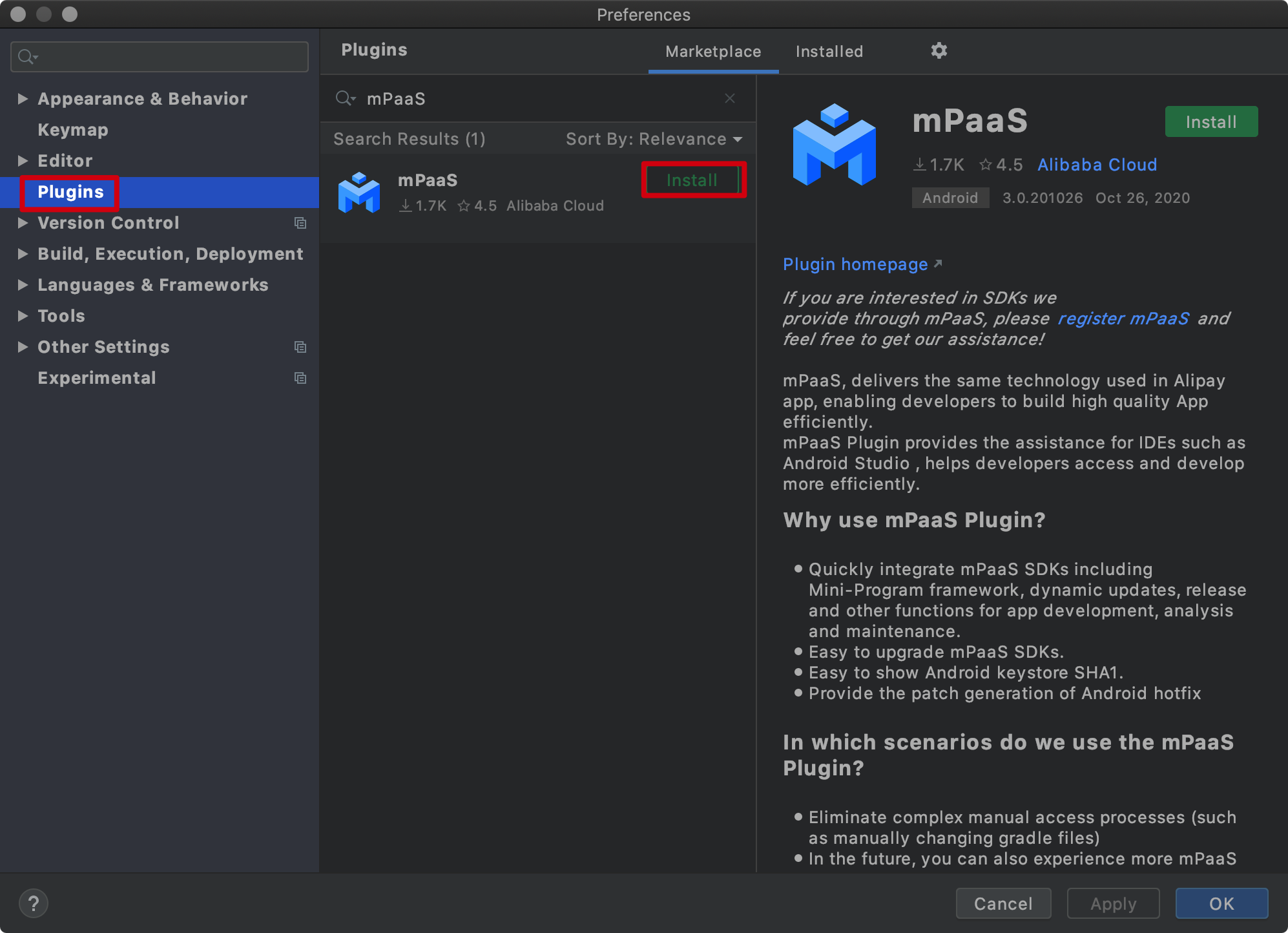Click the Apply button
This screenshot has width=1288, height=933.
[x=1113, y=903]
